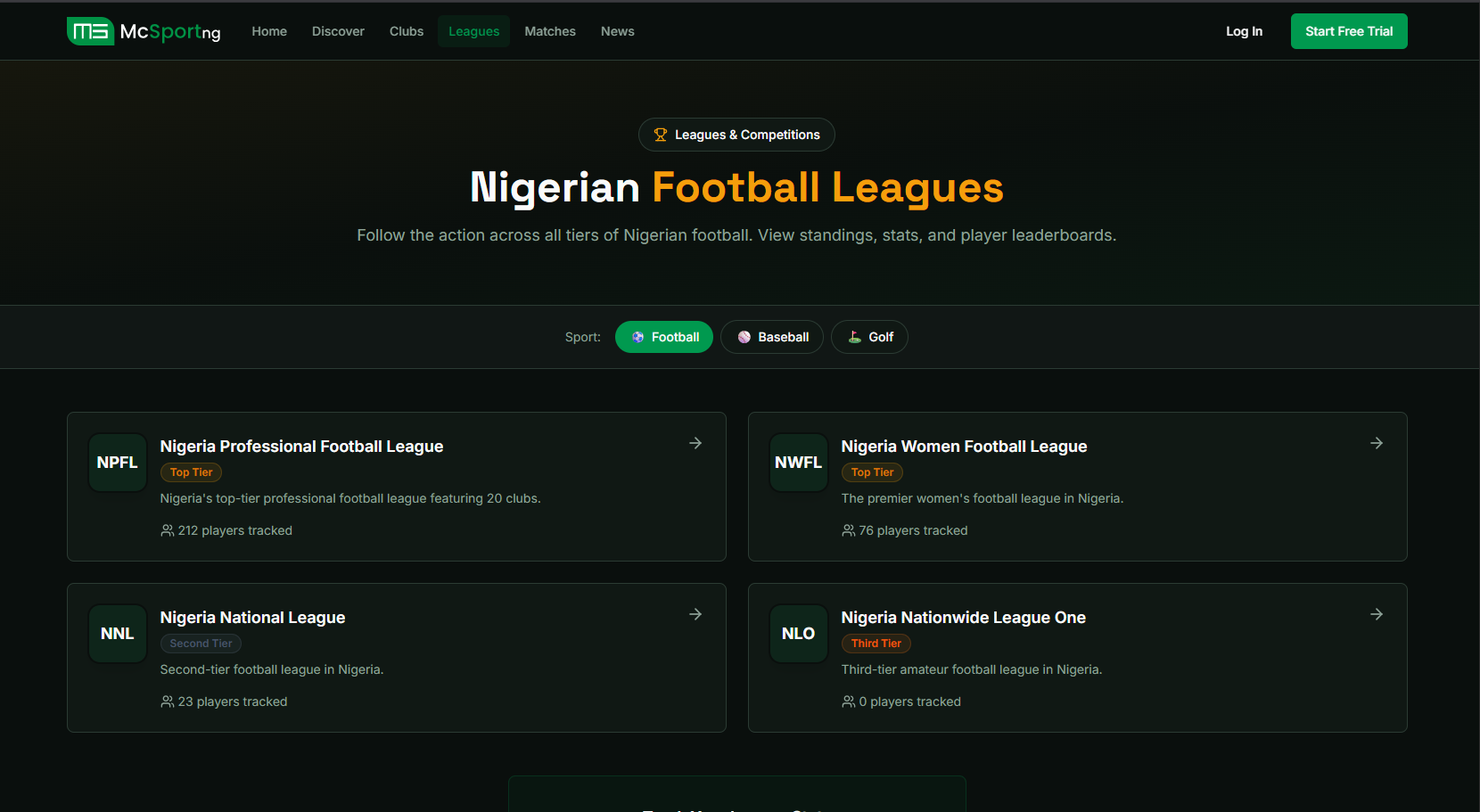This screenshot has width=1480, height=812.
Task: Click the NLO badge icon
Action: 798,633
